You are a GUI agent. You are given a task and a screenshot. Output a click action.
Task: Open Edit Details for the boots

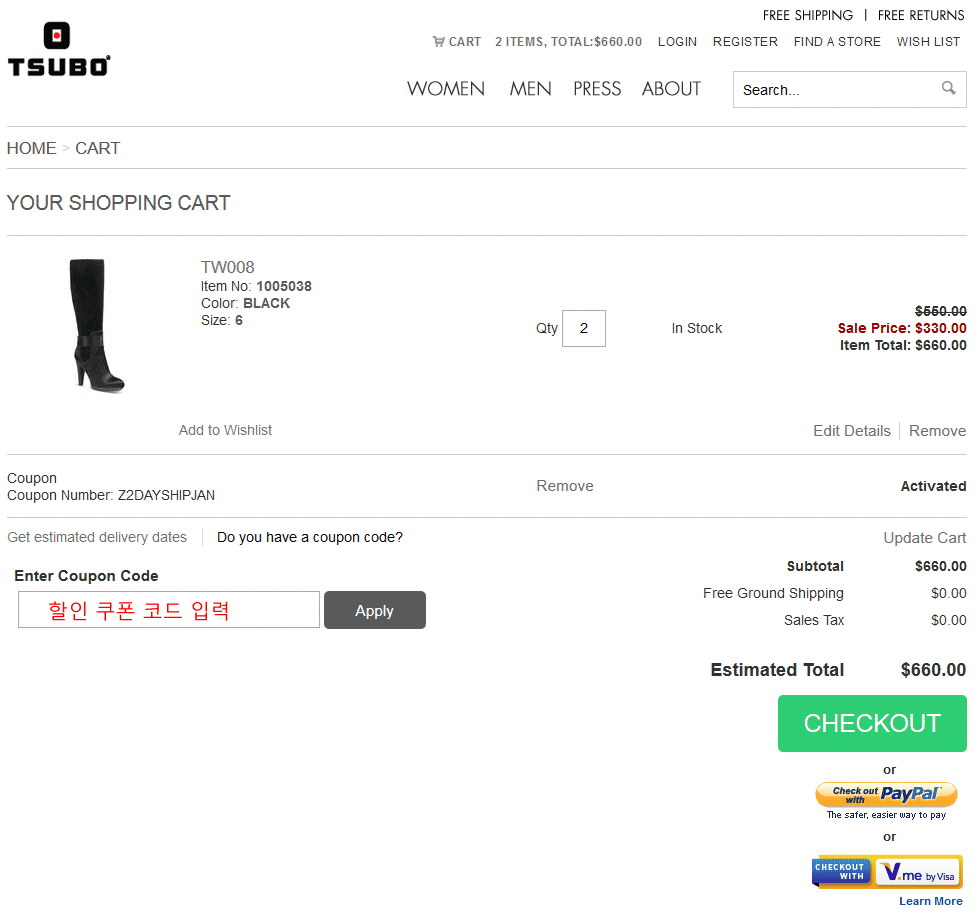(x=851, y=431)
